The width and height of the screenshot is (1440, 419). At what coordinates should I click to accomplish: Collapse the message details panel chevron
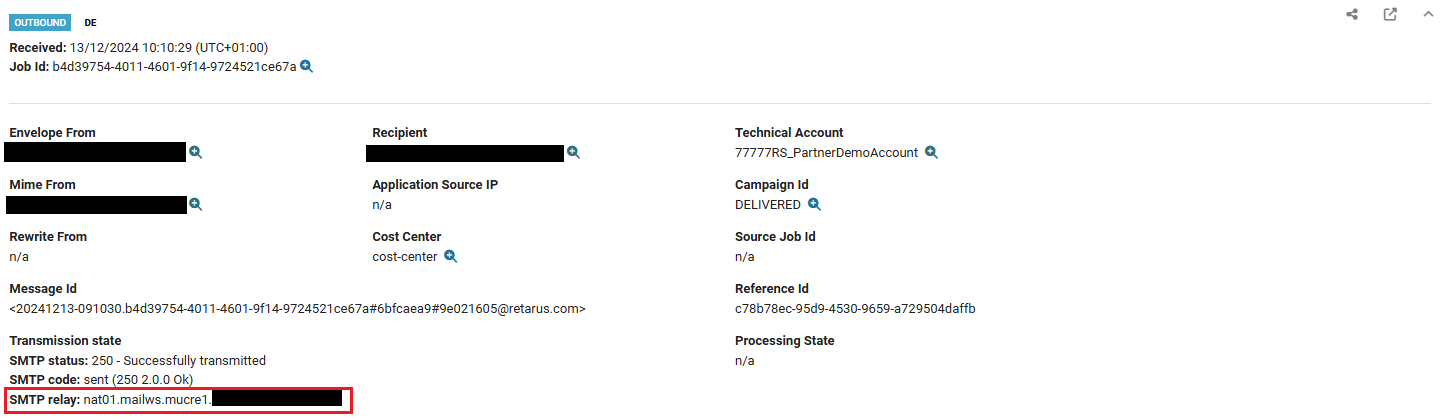[1428, 15]
